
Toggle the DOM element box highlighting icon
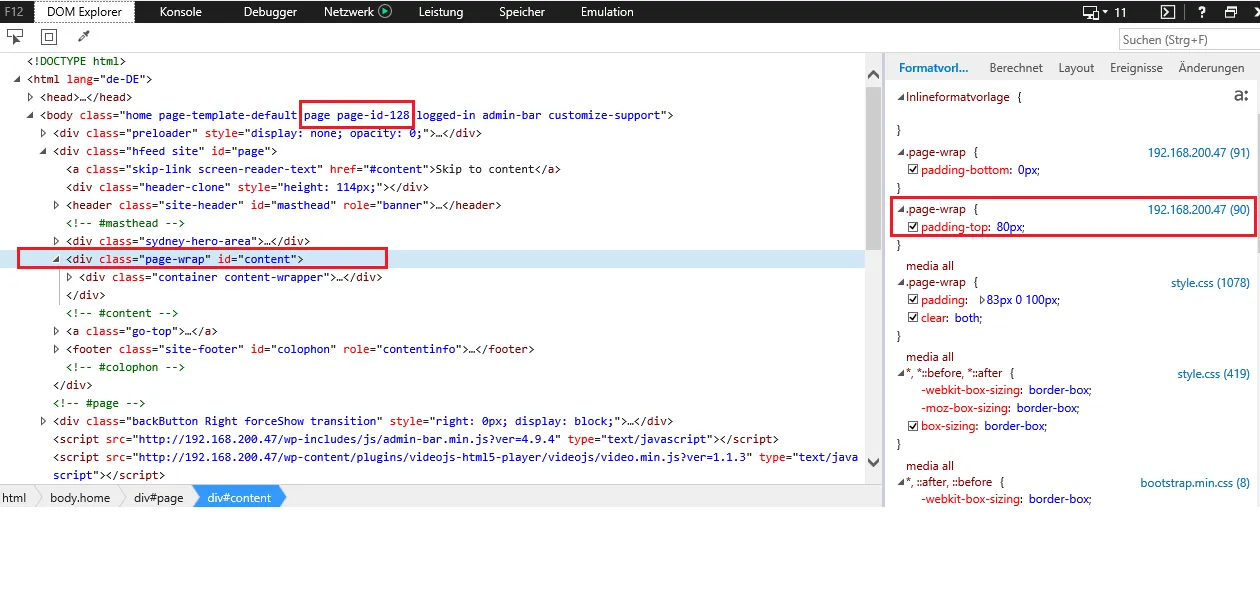(49, 36)
